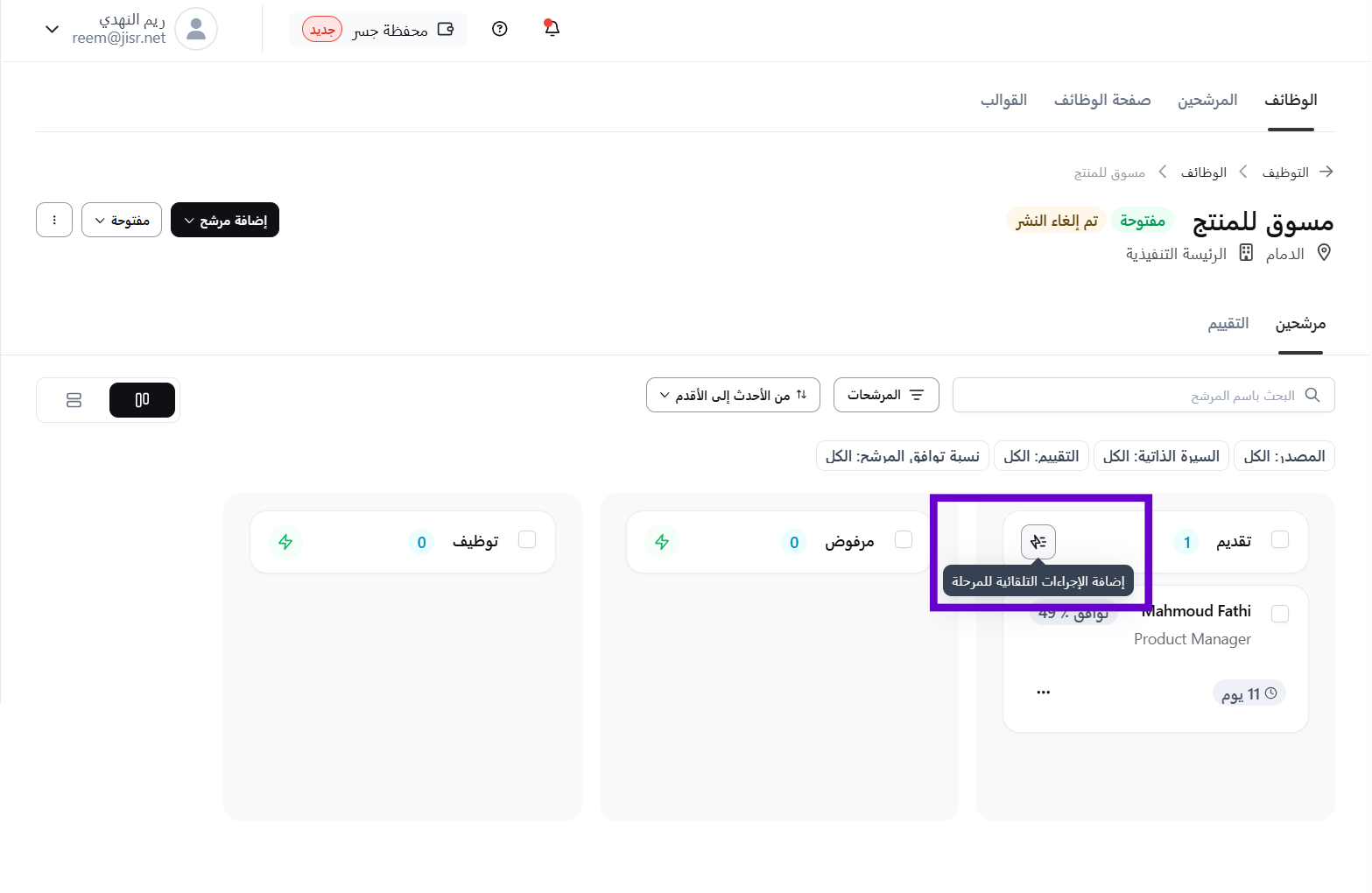Switch to kanban board view
The width and height of the screenshot is (1372, 893).
click(x=142, y=400)
